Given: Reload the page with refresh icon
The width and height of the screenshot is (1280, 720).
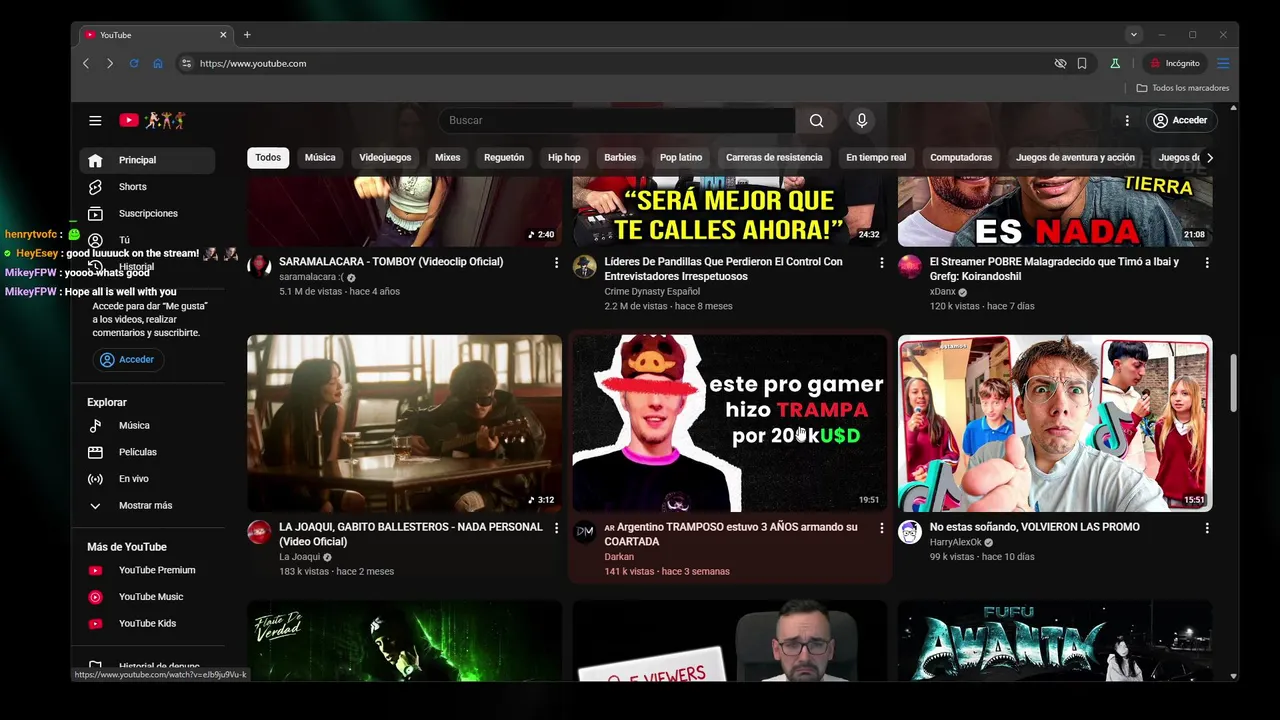Looking at the screenshot, I should 134,63.
